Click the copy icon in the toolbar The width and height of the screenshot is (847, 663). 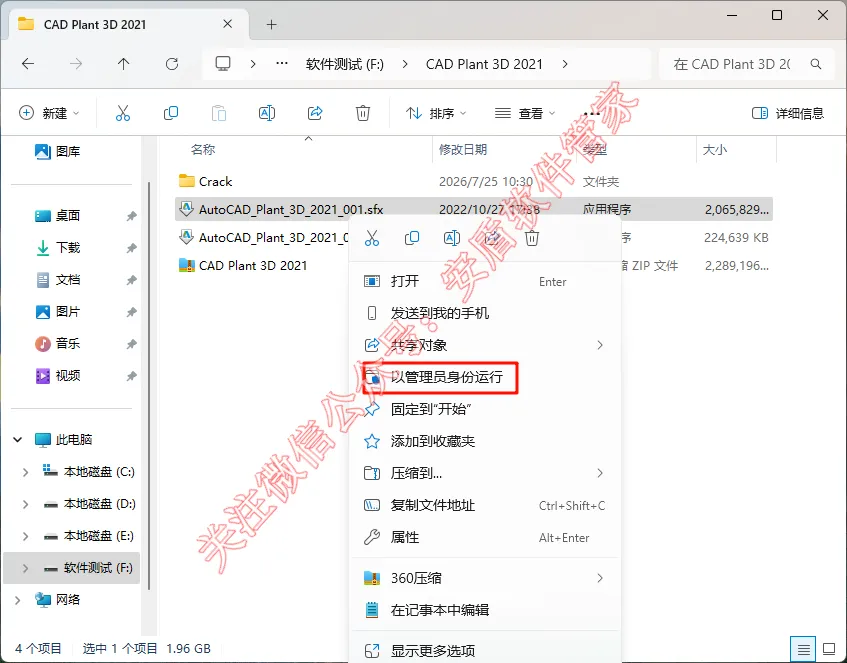[171, 113]
